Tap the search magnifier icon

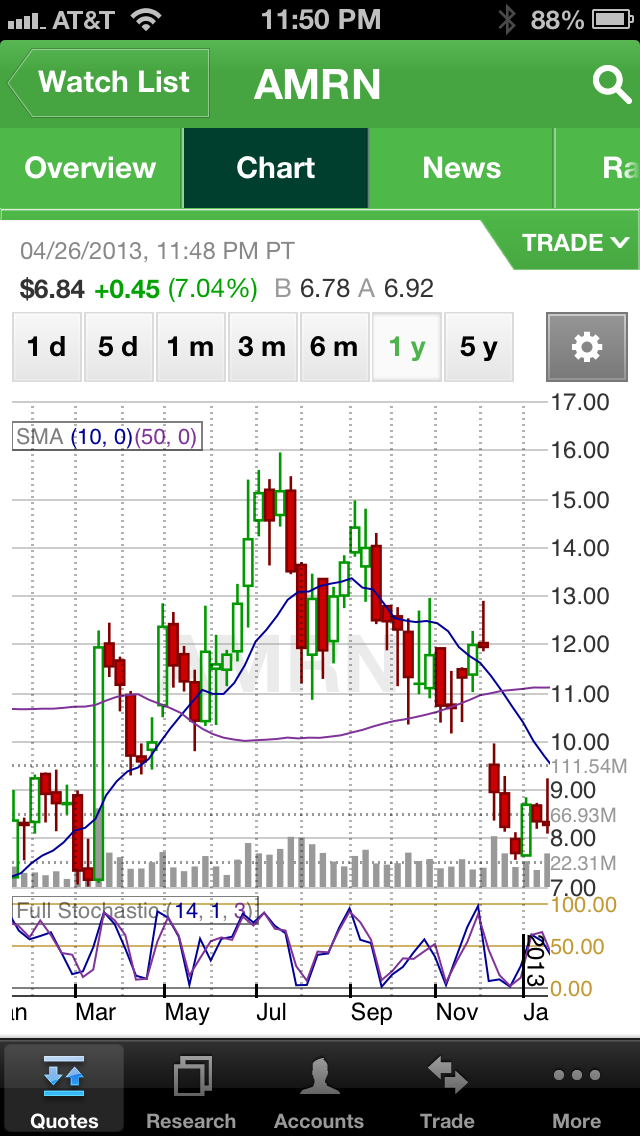tap(612, 85)
